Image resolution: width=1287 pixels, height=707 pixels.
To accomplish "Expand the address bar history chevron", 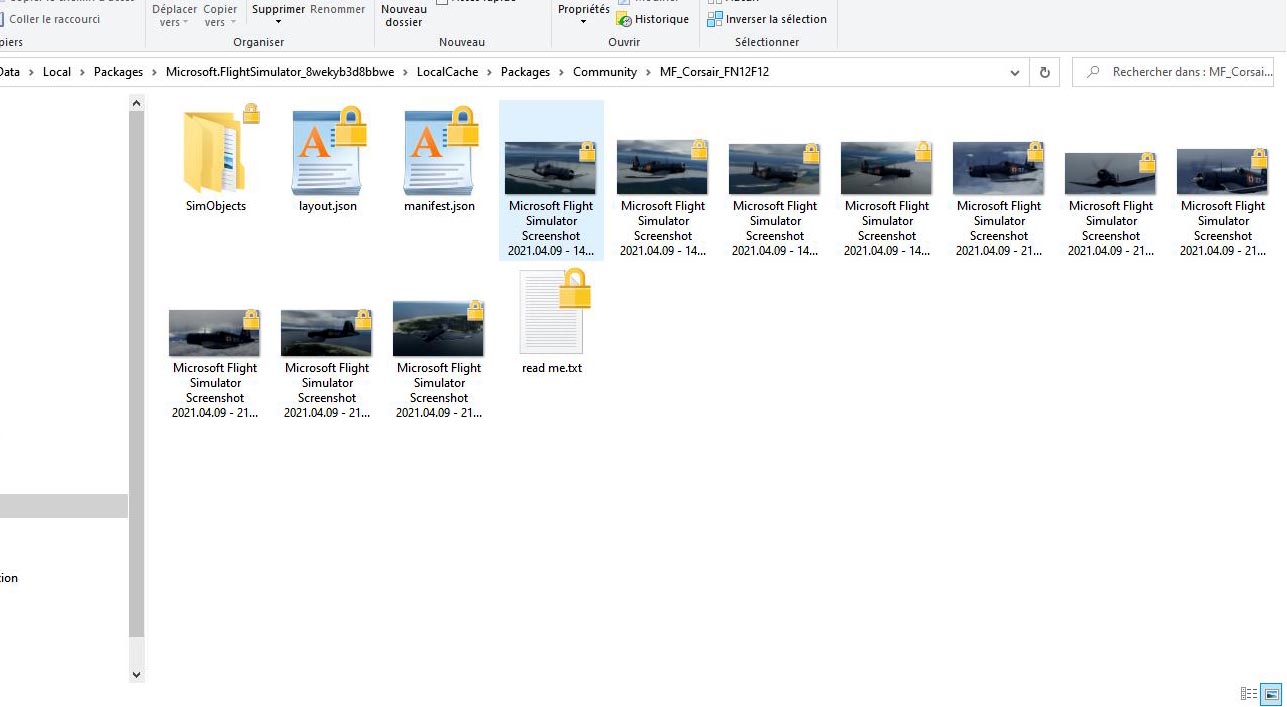I will point(1015,72).
